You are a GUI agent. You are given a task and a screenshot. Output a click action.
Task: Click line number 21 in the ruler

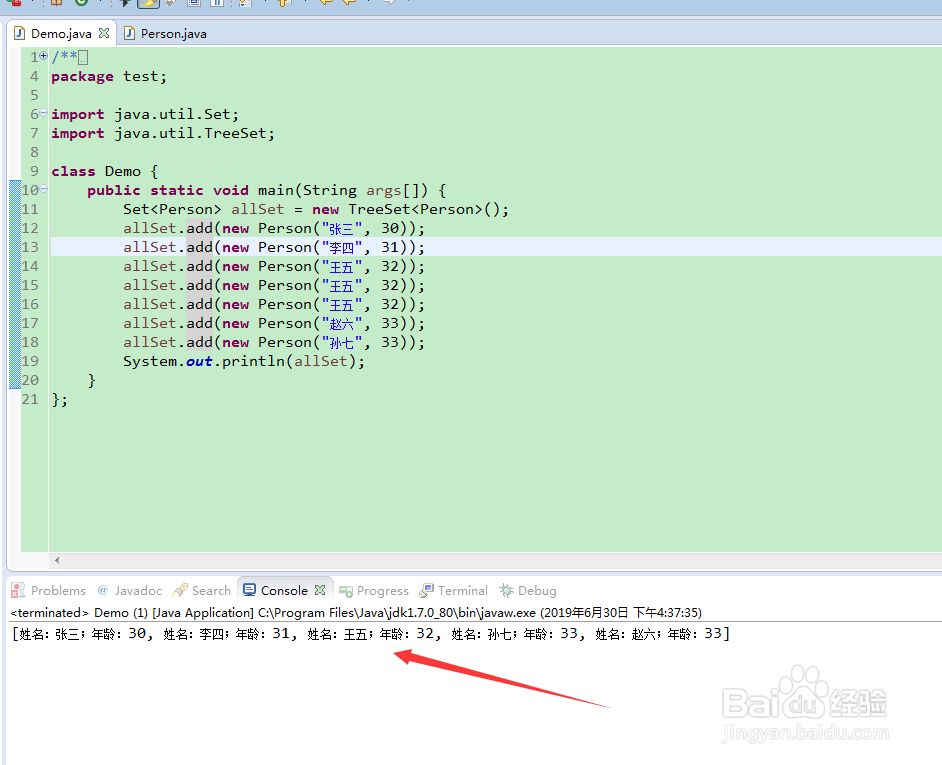point(30,399)
